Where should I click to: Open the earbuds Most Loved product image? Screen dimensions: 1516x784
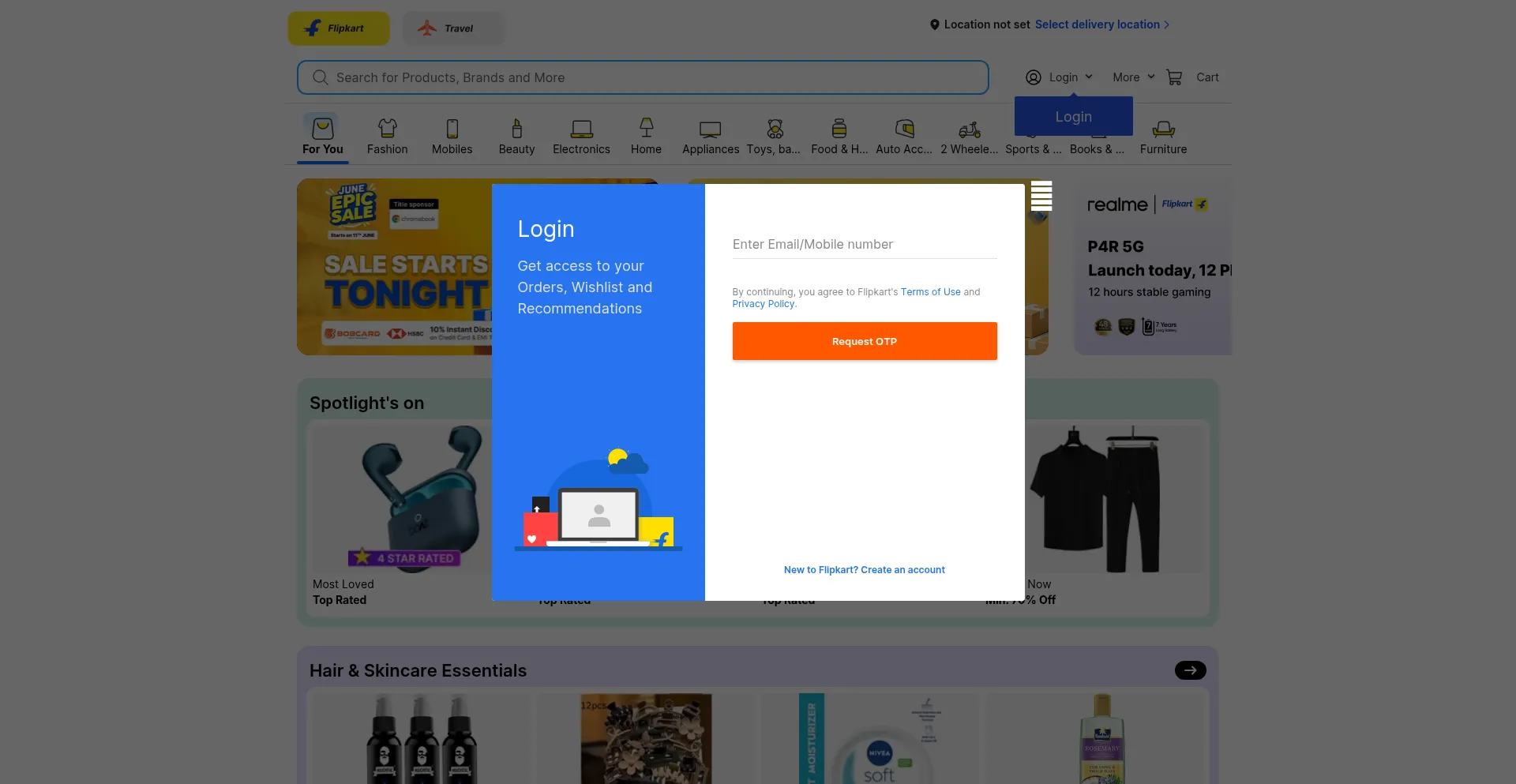pos(403,500)
